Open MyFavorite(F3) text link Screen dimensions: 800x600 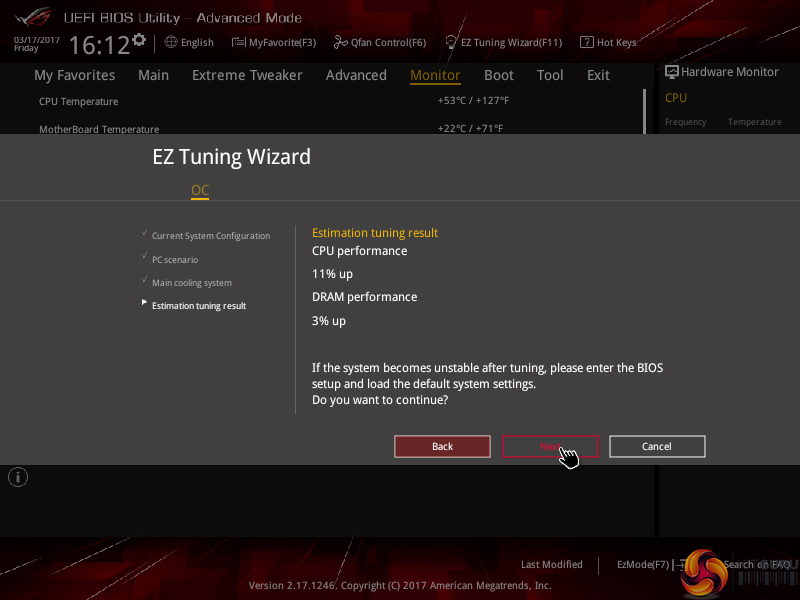coord(282,42)
